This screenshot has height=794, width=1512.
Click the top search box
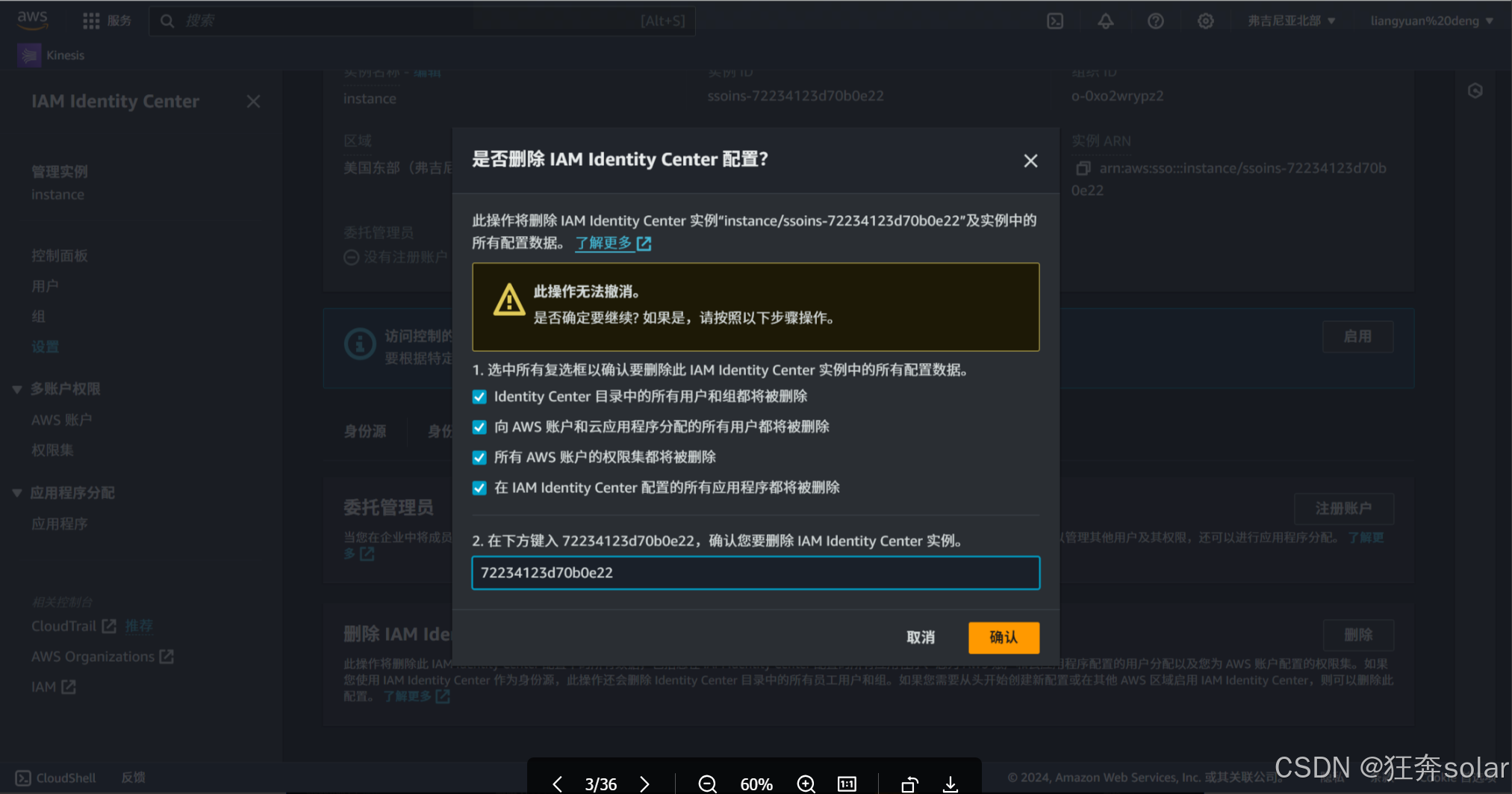pos(423,21)
